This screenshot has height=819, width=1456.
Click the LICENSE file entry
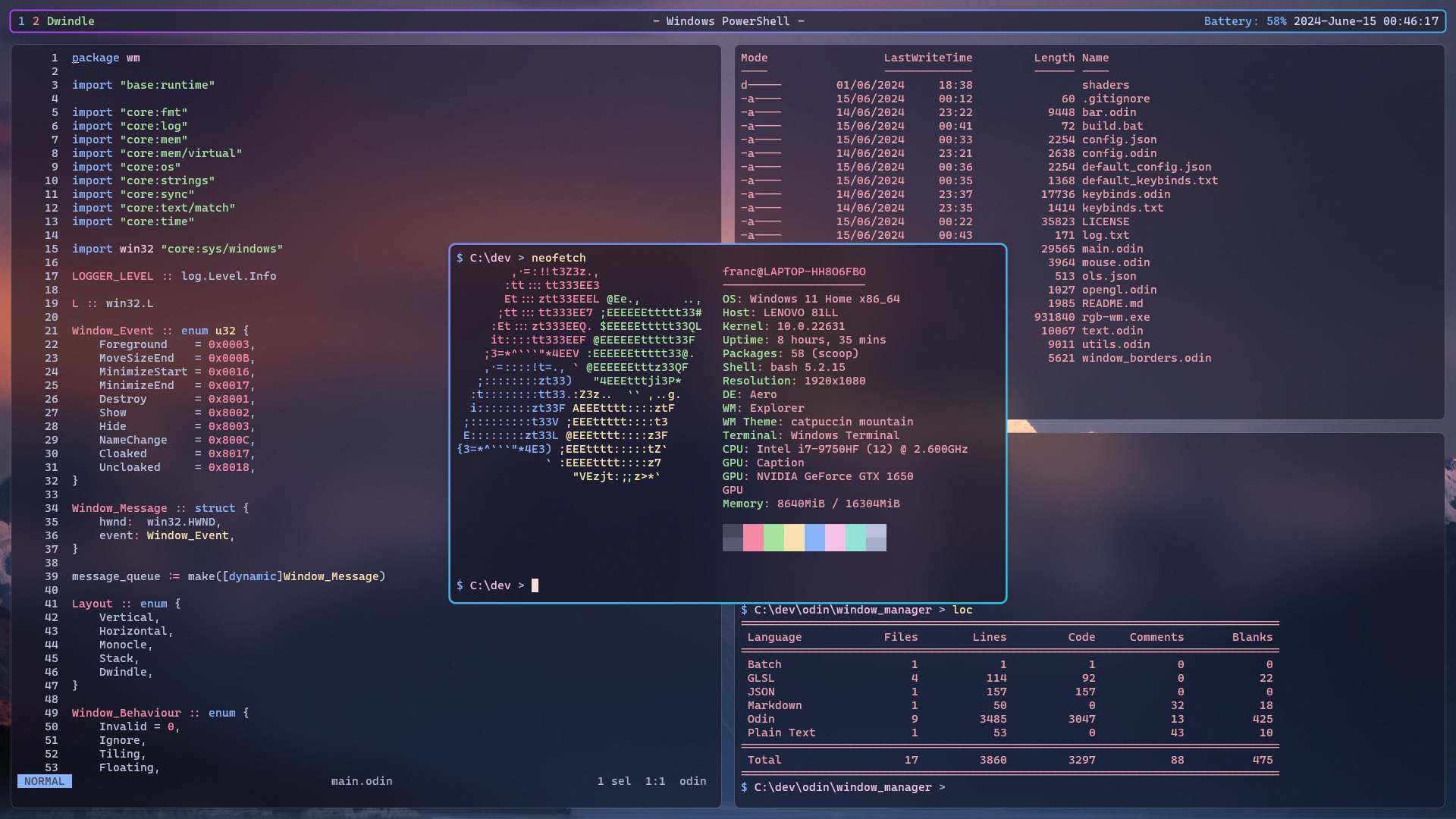[x=1106, y=221]
